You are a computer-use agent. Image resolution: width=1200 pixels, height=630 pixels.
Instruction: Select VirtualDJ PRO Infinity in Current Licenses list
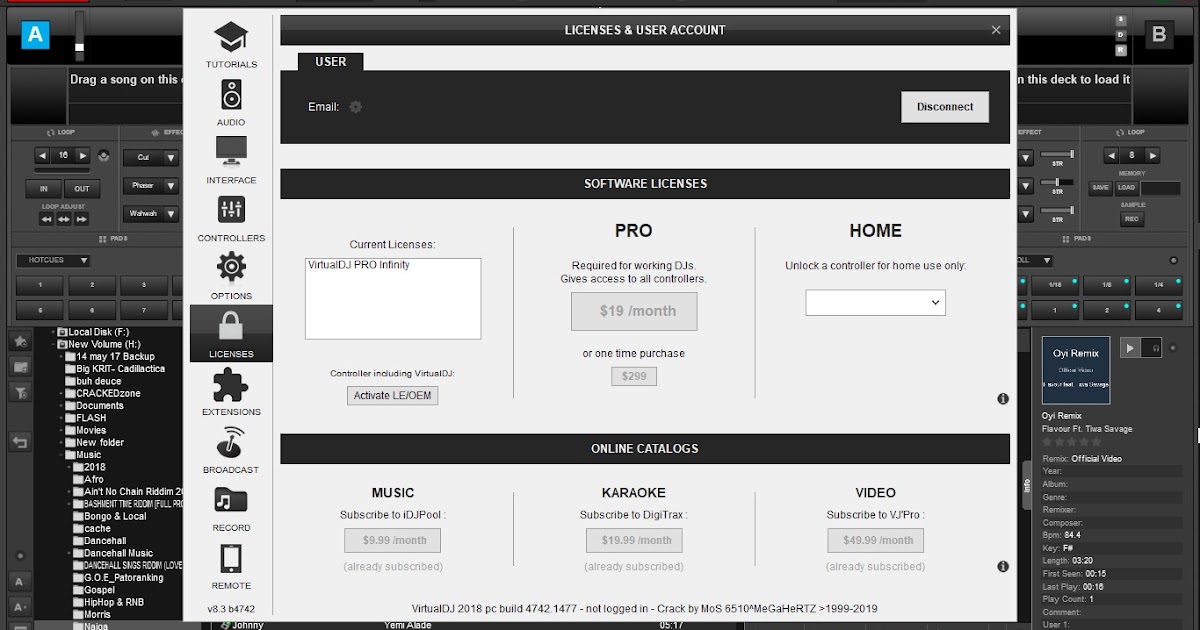pos(360,265)
